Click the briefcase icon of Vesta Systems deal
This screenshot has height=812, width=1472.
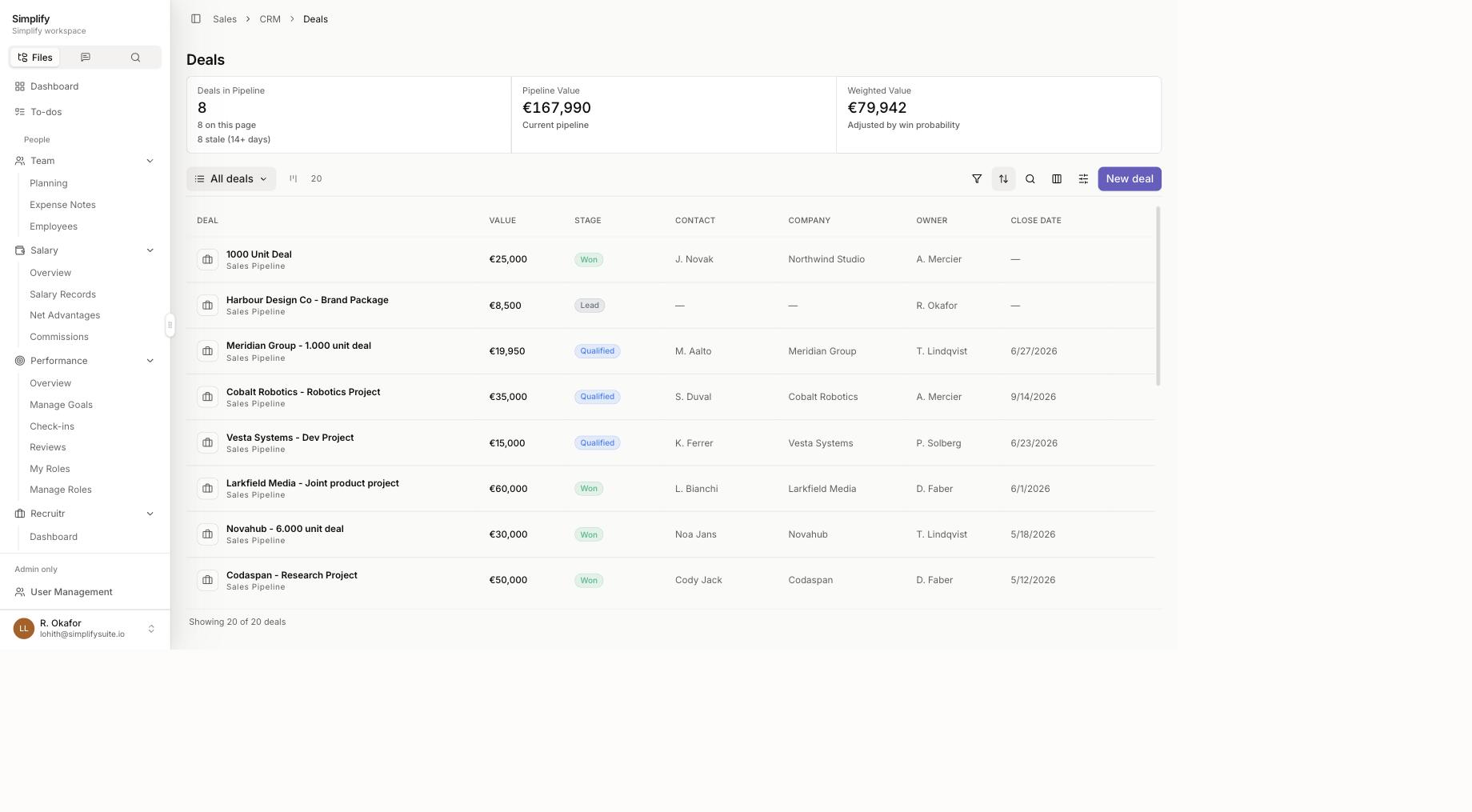point(207,443)
